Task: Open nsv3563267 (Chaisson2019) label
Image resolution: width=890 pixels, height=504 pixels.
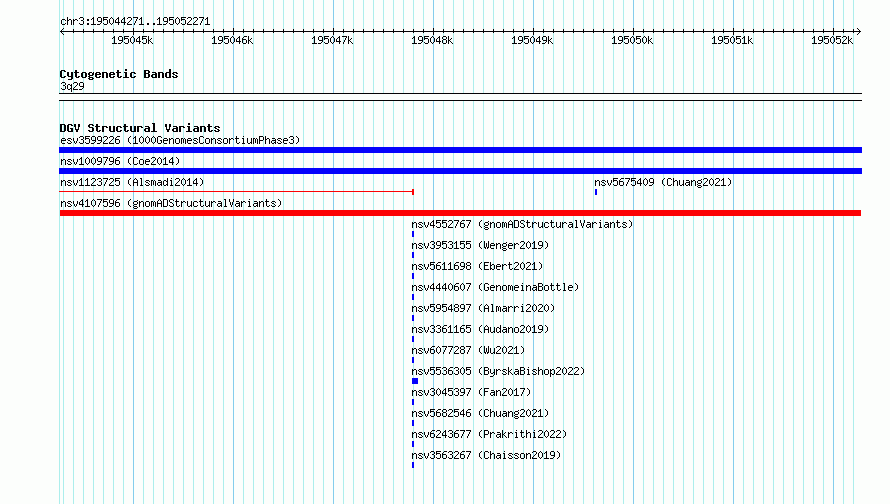Action: click(486, 455)
